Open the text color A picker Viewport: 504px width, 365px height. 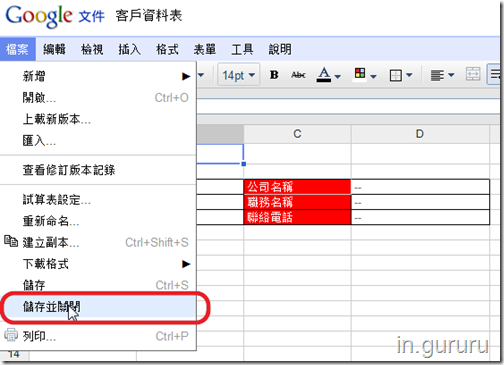(x=324, y=75)
